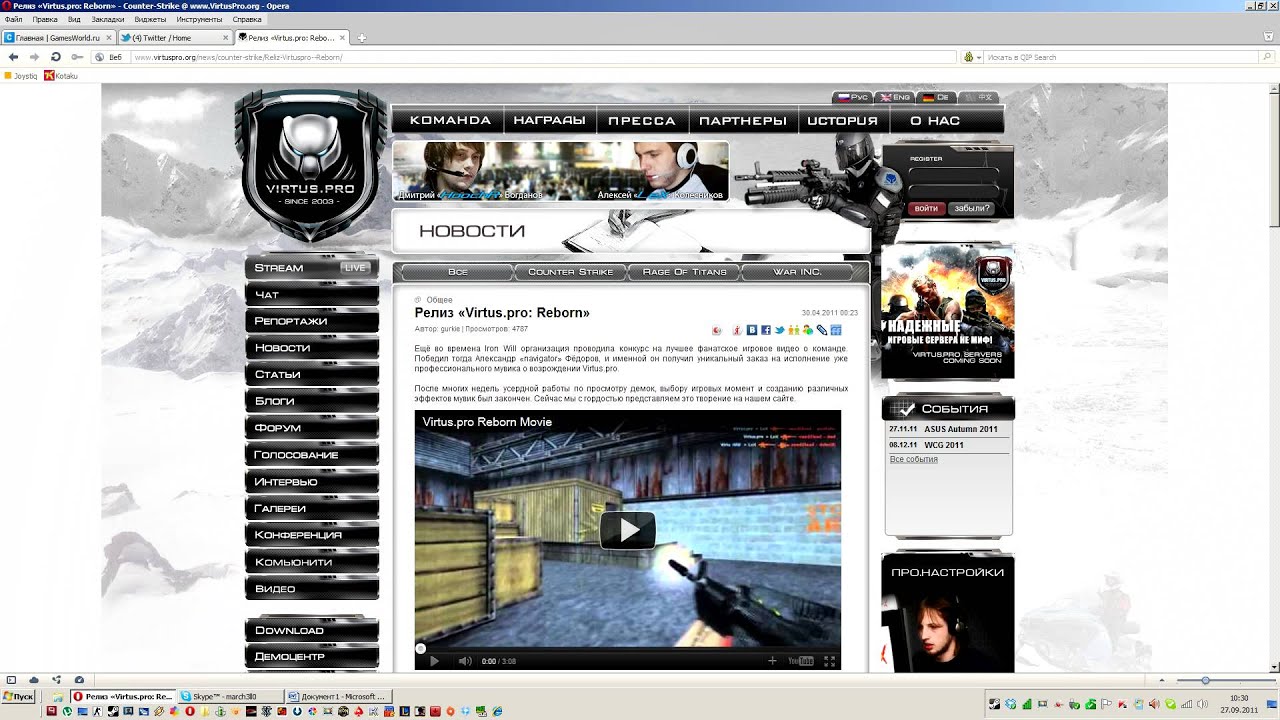Share article on VKontakte icon
The height and width of the screenshot is (720, 1280).
[x=752, y=330]
